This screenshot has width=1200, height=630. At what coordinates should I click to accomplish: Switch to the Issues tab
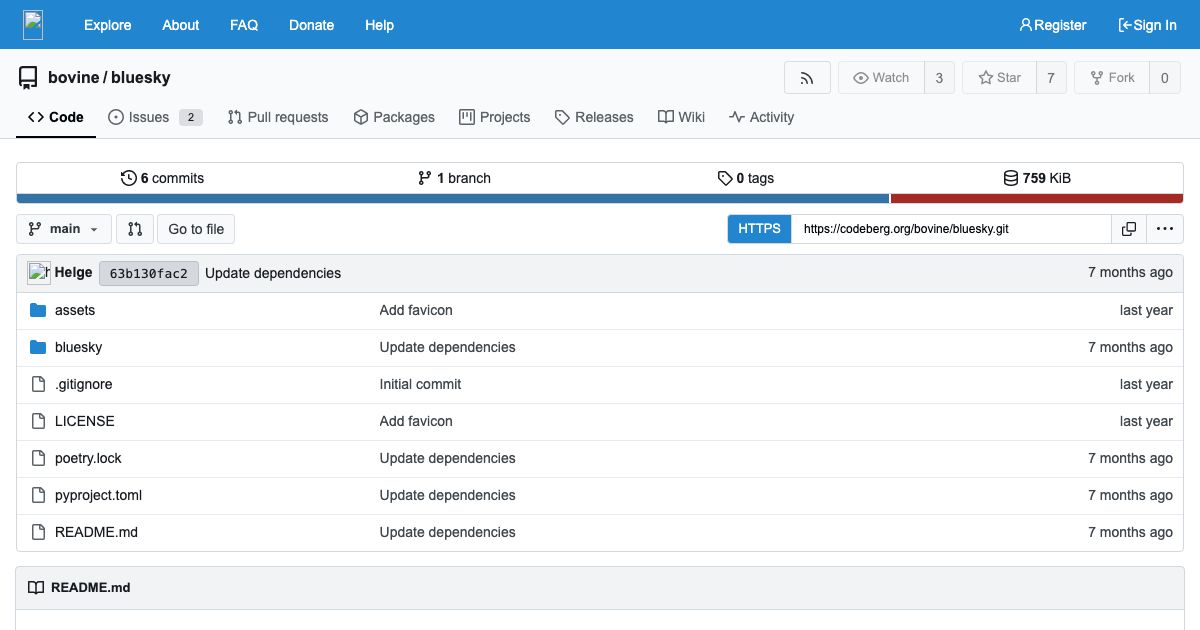point(146,117)
